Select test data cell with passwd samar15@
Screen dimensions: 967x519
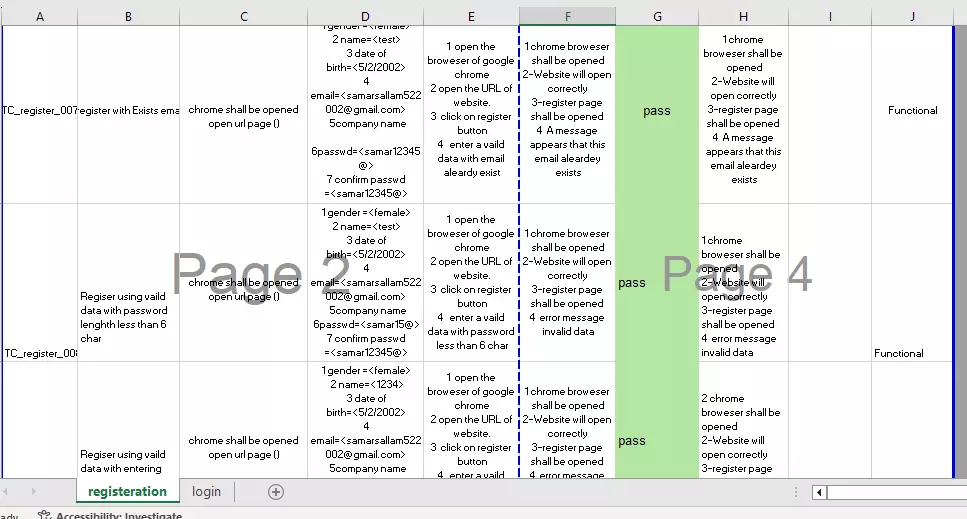(365, 282)
